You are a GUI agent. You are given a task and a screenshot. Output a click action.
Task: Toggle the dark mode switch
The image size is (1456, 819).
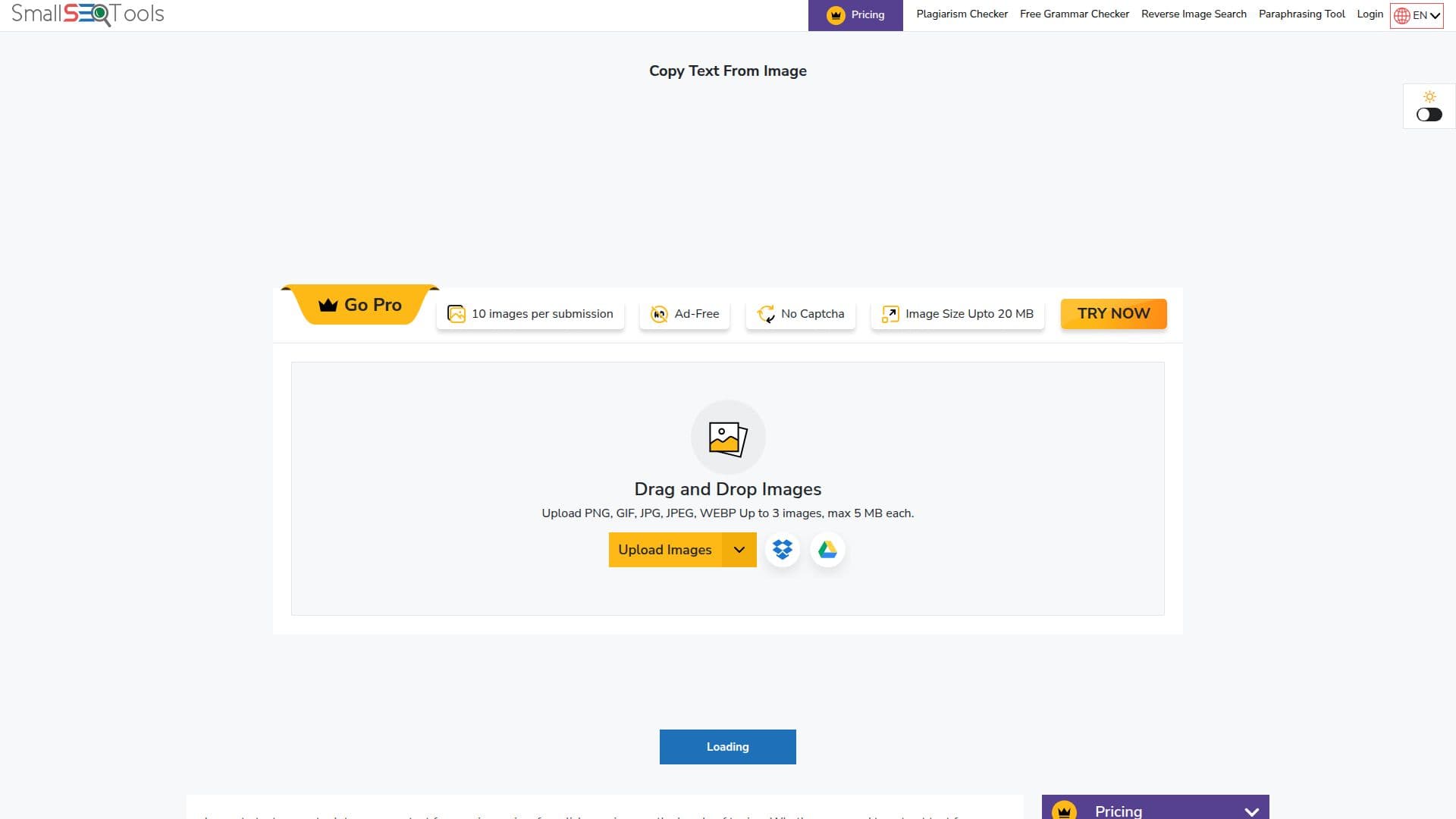coord(1429,115)
